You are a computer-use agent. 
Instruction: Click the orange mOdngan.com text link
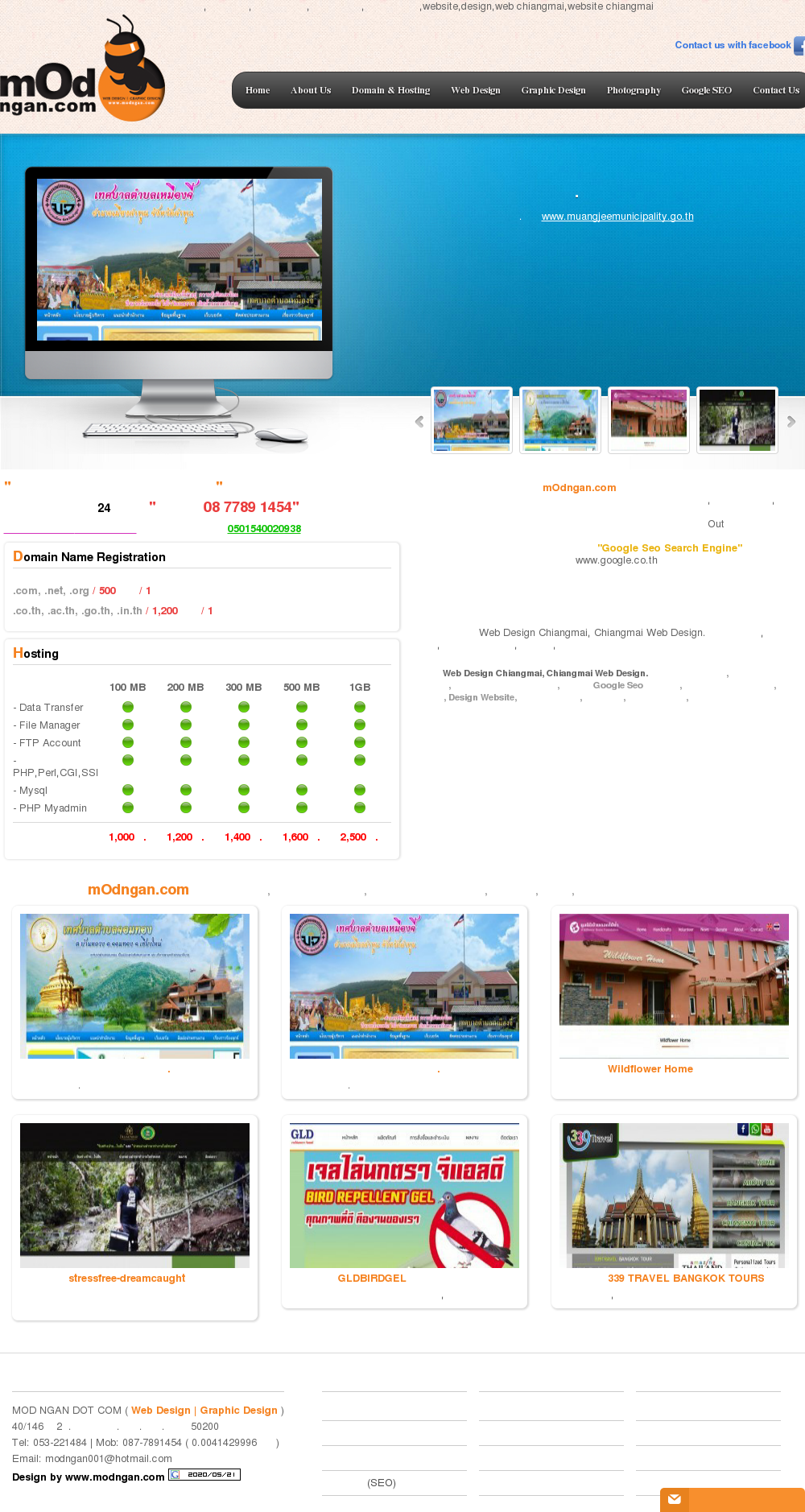coord(580,488)
